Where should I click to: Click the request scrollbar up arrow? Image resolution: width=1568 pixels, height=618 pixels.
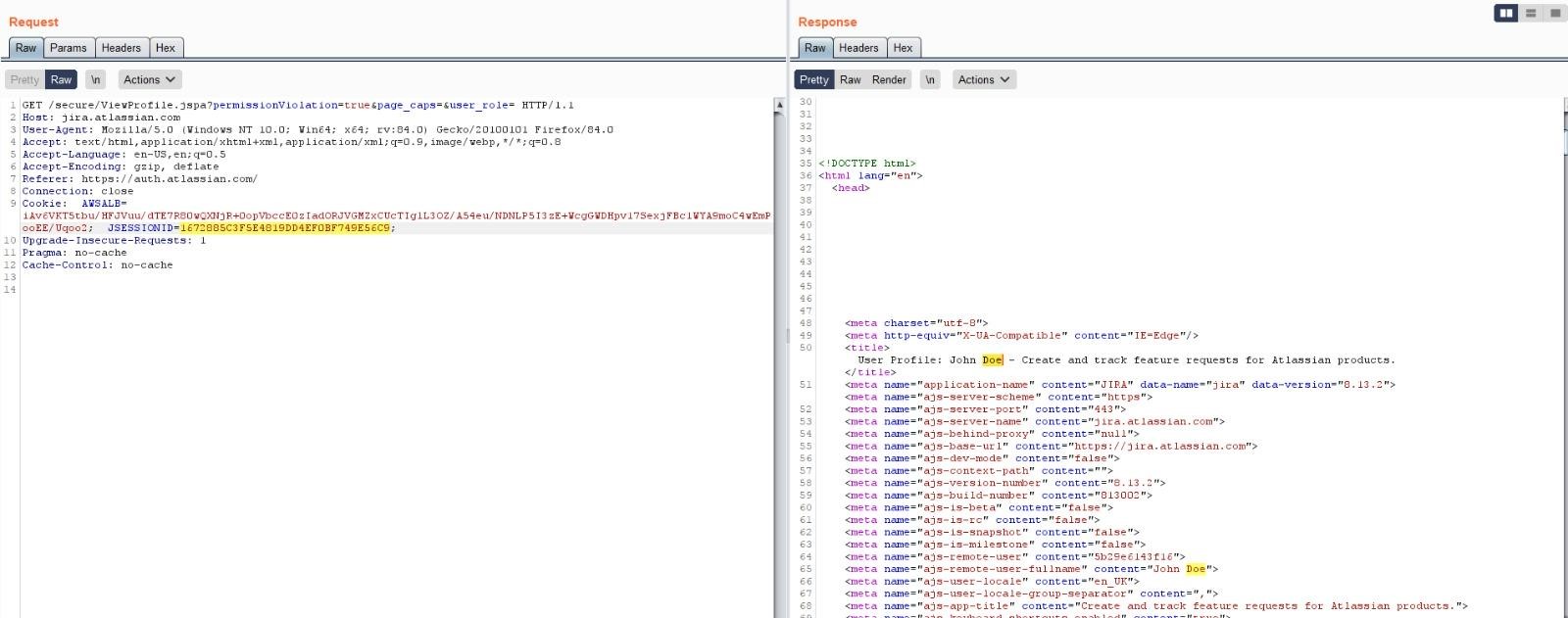click(x=779, y=105)
